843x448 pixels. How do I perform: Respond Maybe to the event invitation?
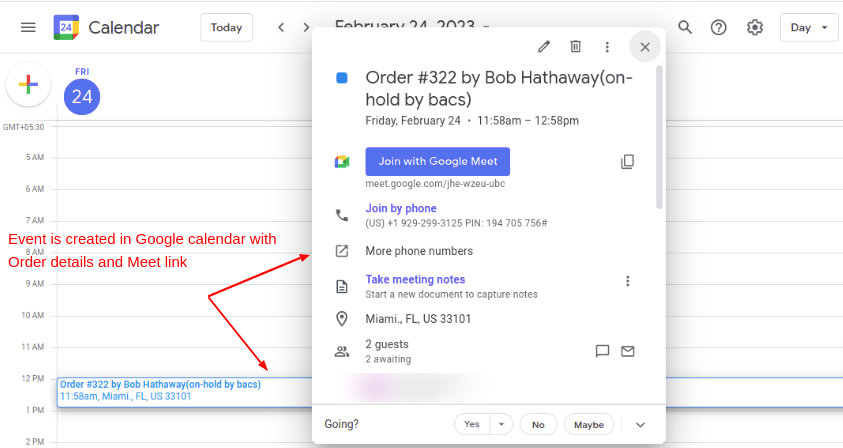pos(588,424)
